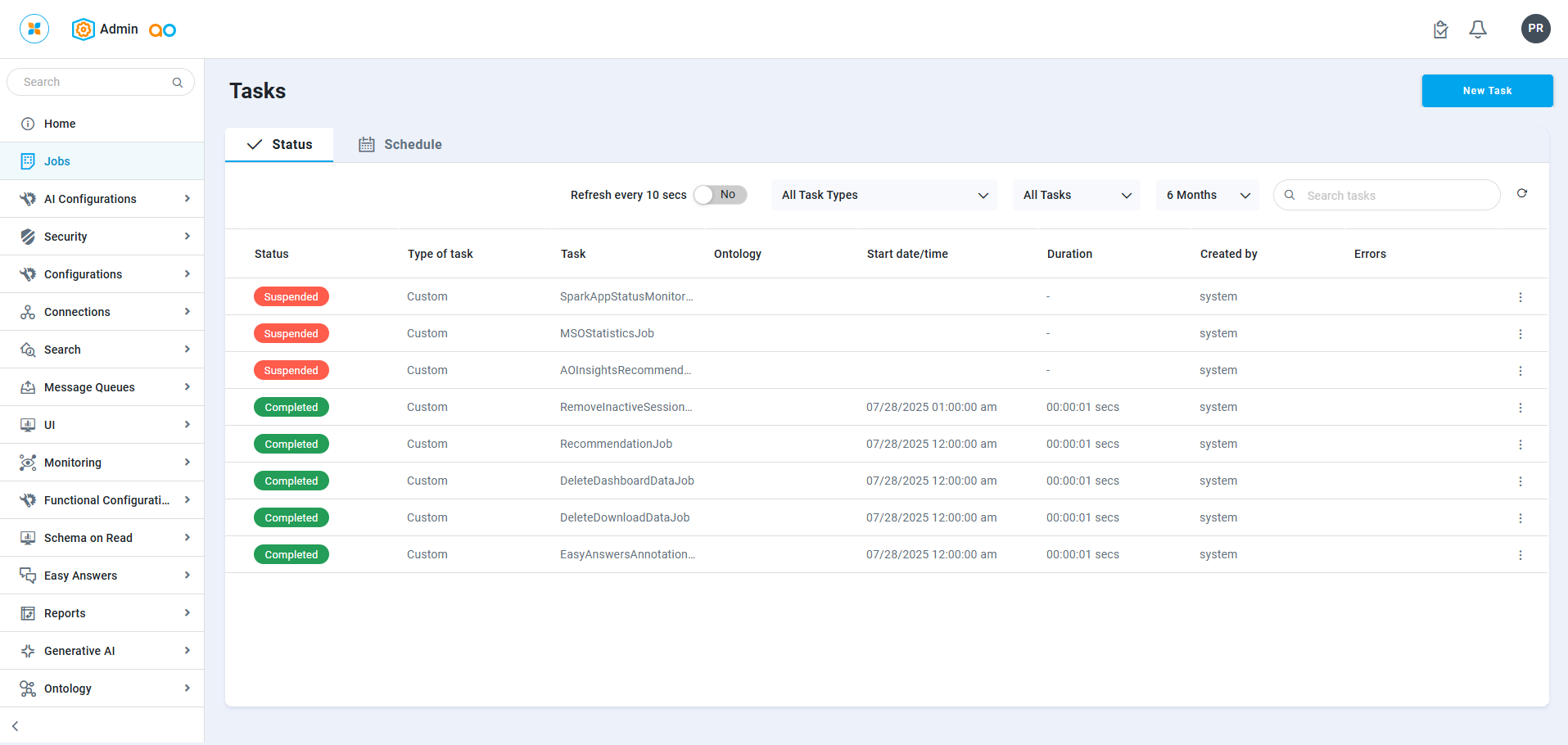Click the refresh icon beside task search

(1521, 194)
